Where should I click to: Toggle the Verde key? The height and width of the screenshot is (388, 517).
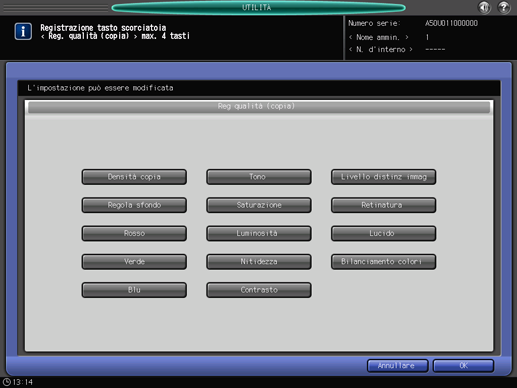[134, 262]
